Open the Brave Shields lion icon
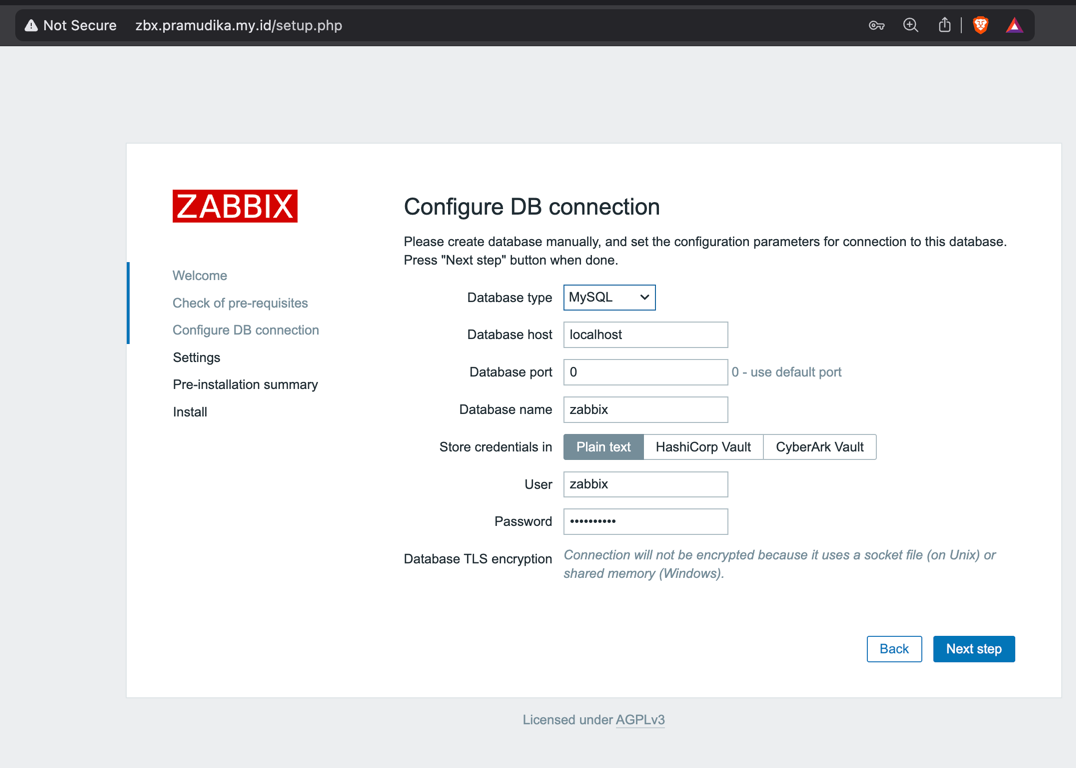Image resolution: width=1076 pixels, height=768 pixels. [x=981, y=25]
